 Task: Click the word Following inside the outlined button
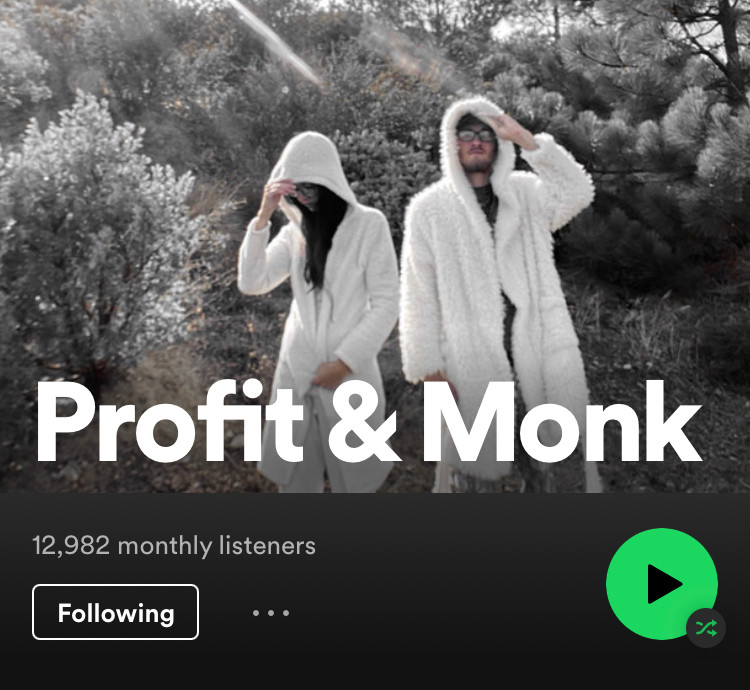click(116, 613)
